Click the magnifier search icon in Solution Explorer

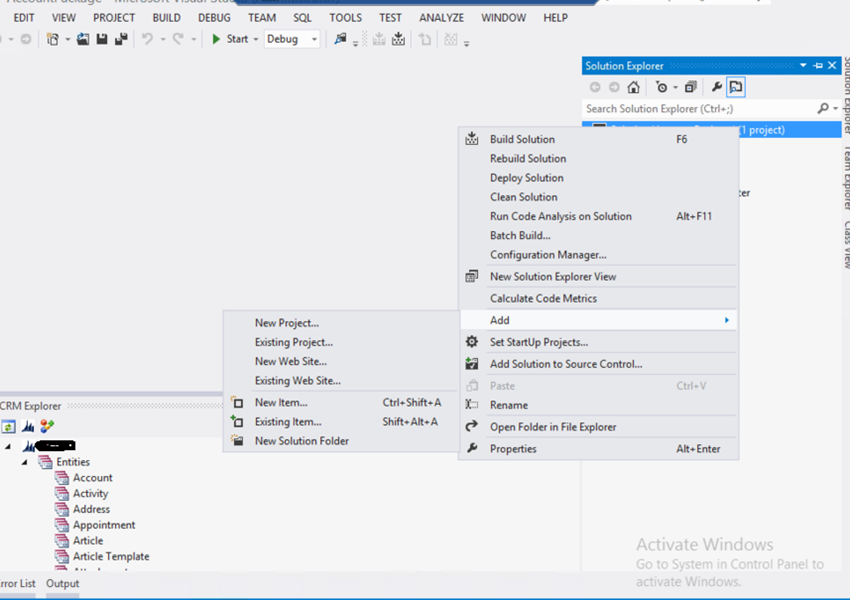pos(822,108)
